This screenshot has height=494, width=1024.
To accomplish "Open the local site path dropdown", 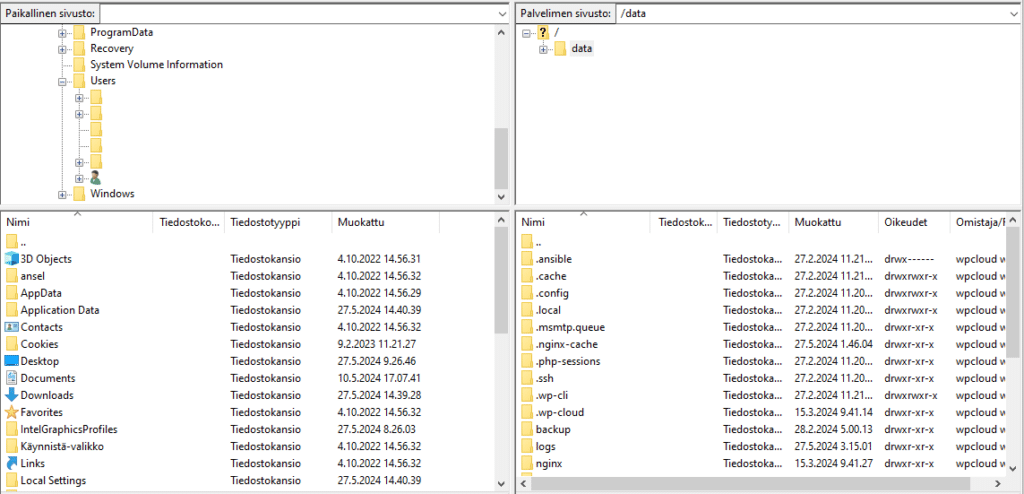I will 500,14.
